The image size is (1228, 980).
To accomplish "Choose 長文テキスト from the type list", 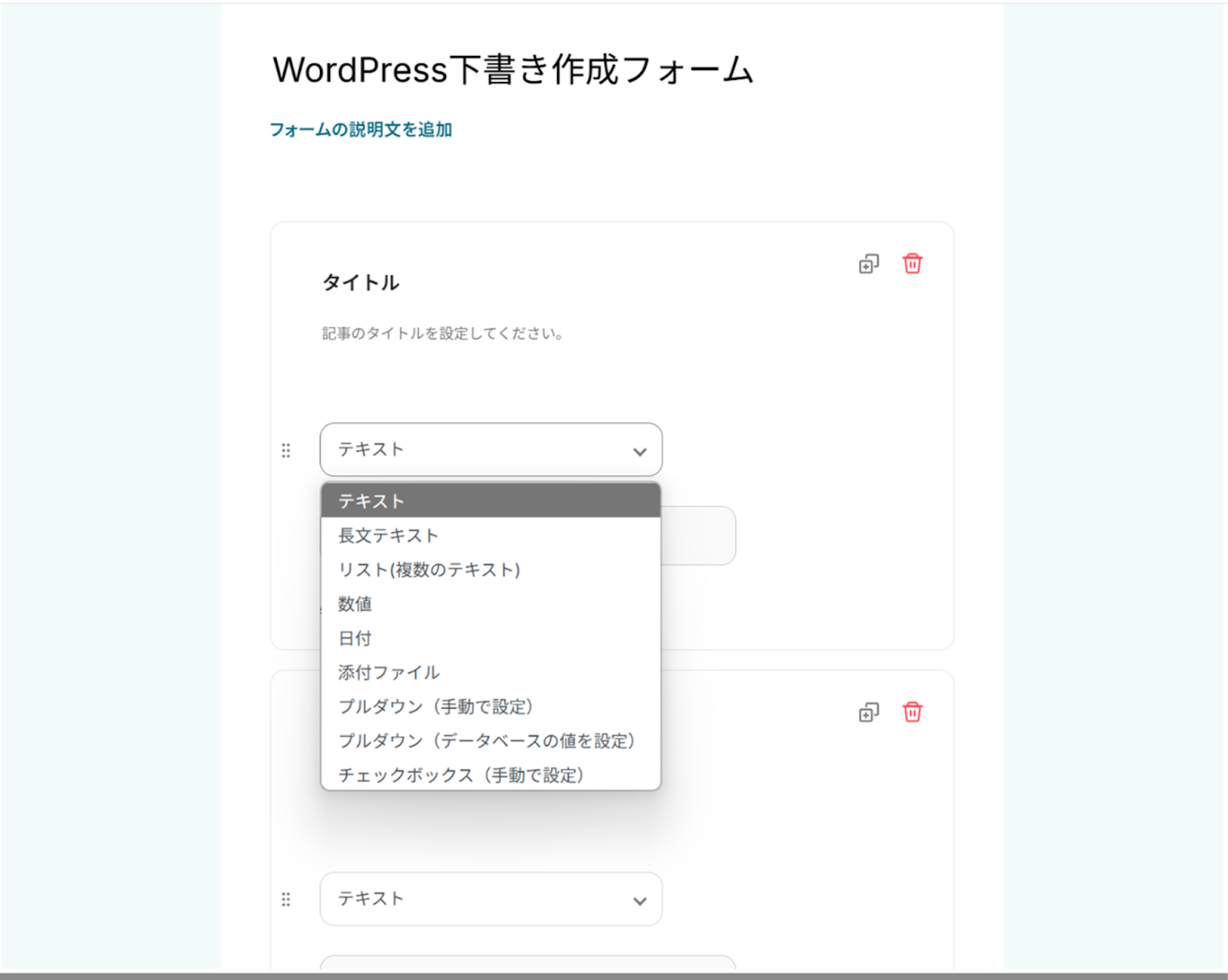I will click(x=491, y=536).
